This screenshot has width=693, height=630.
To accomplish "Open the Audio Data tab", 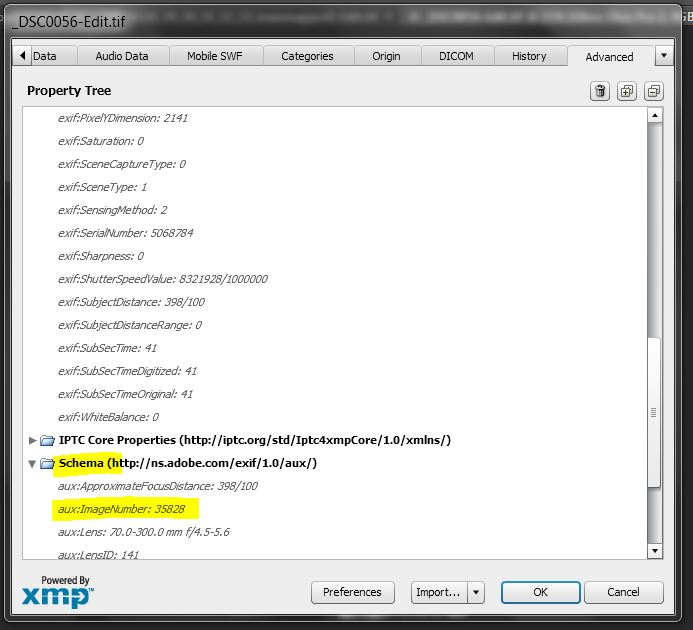I will (122, 56).
